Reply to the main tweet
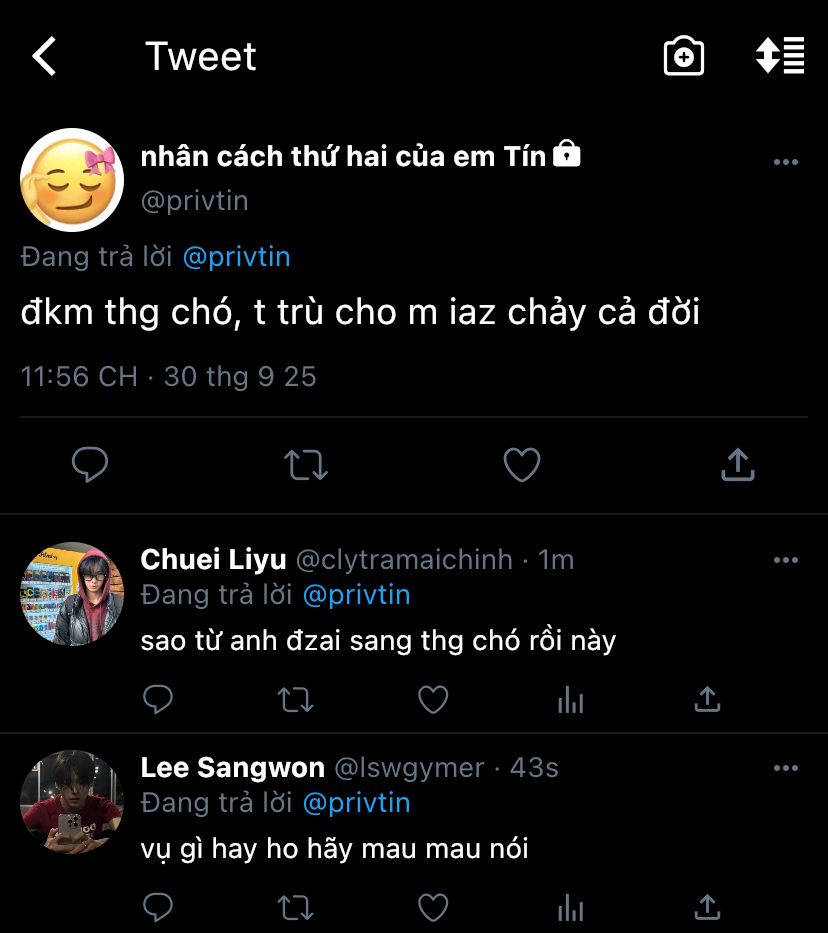Image resolution: width=828 pixels, height=933 pixels. click(x=90, y=464)
